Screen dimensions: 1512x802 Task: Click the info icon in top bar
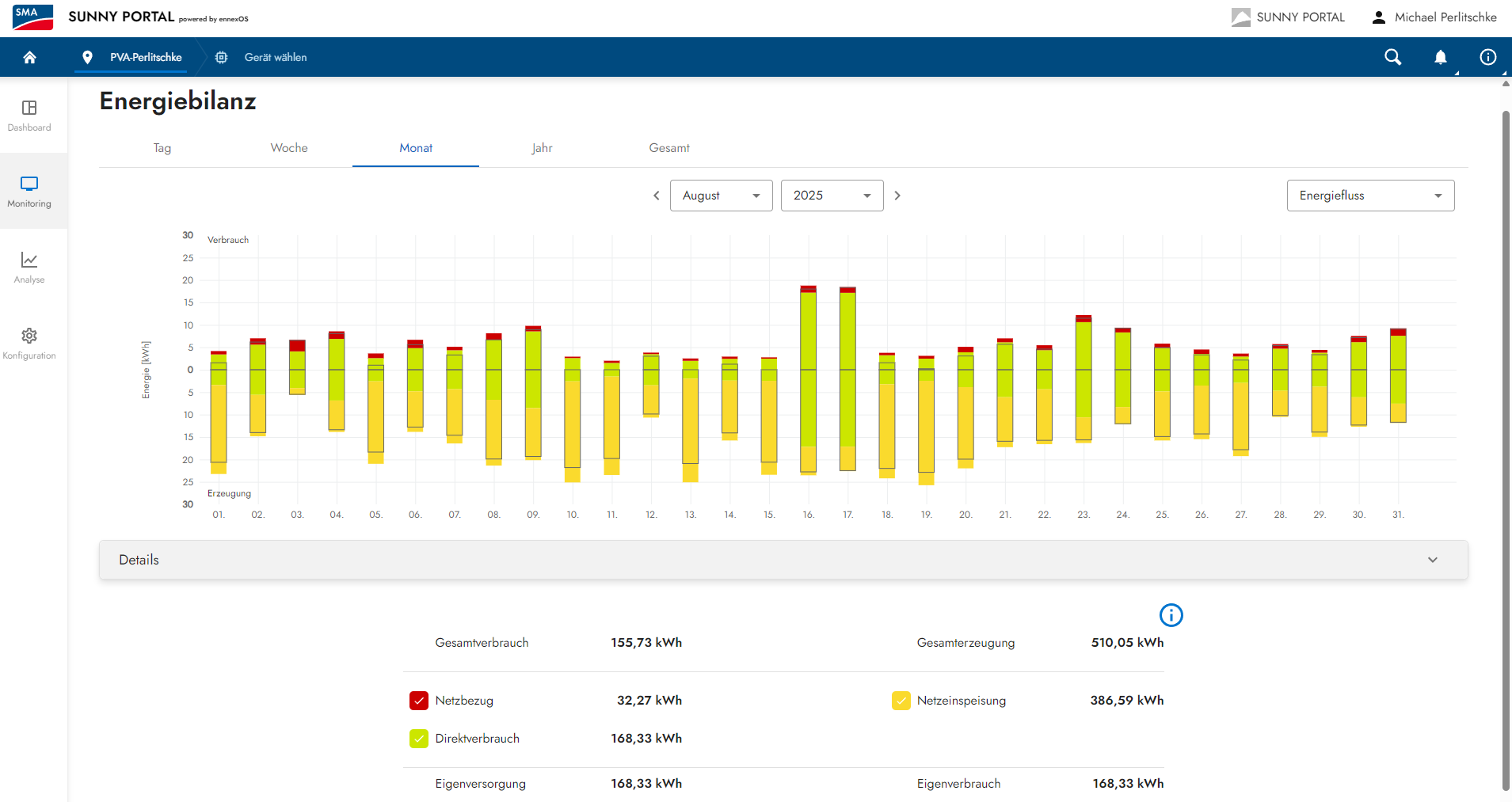coord(1487,57)
